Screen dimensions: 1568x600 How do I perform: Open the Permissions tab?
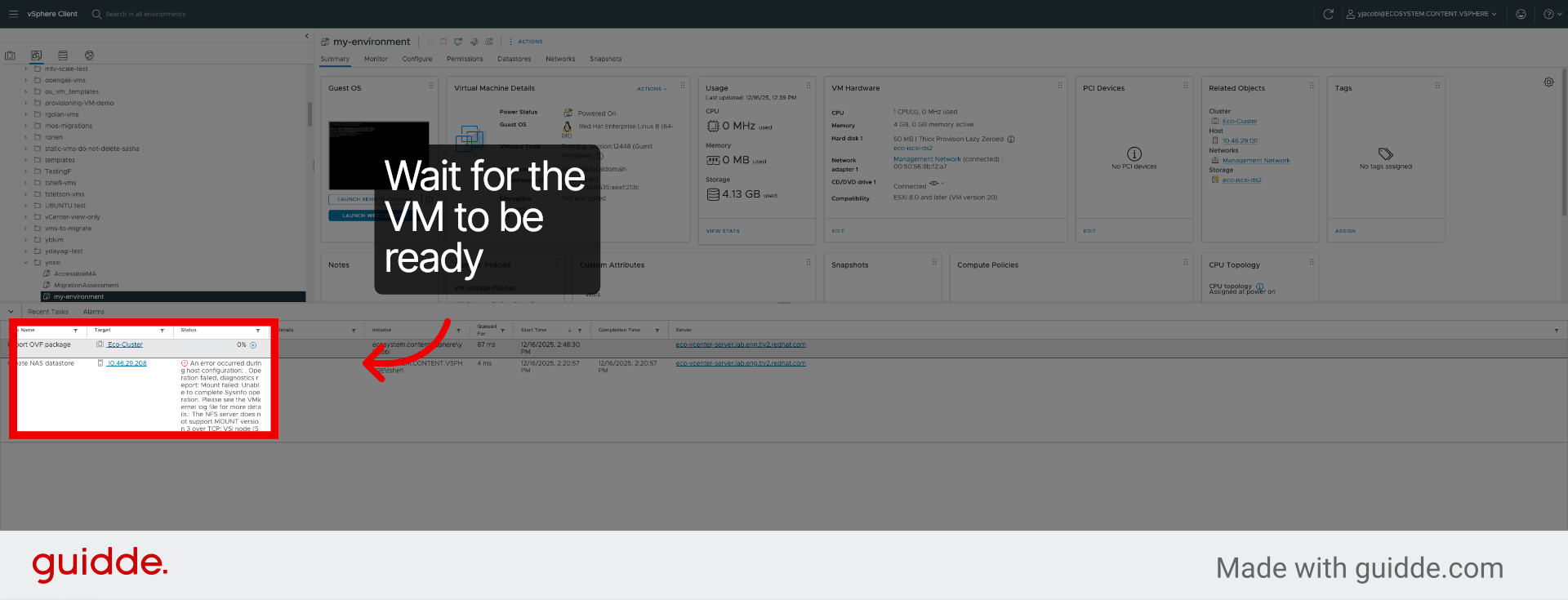click(465, 59)
